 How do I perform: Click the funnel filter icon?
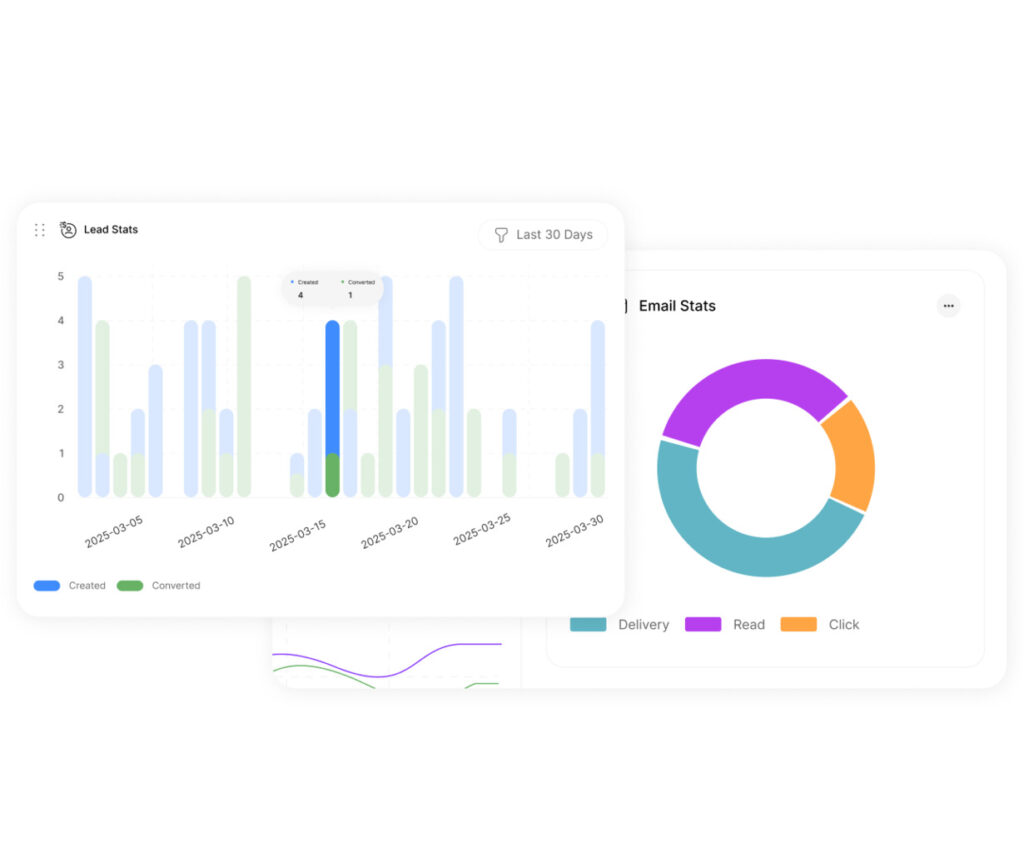tap(501, 235)
